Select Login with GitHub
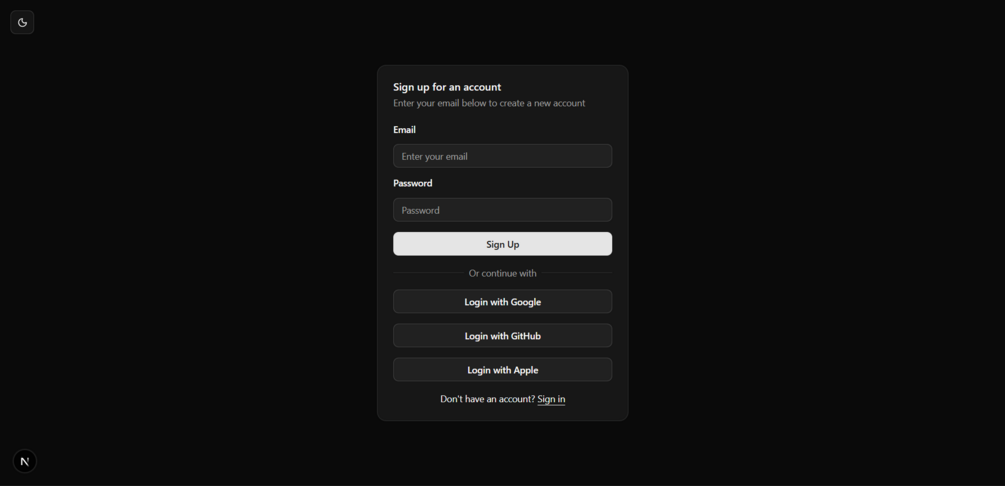The width and height of the screenshot is (1005, 486). pyautogui.click(x=502, y=335)
